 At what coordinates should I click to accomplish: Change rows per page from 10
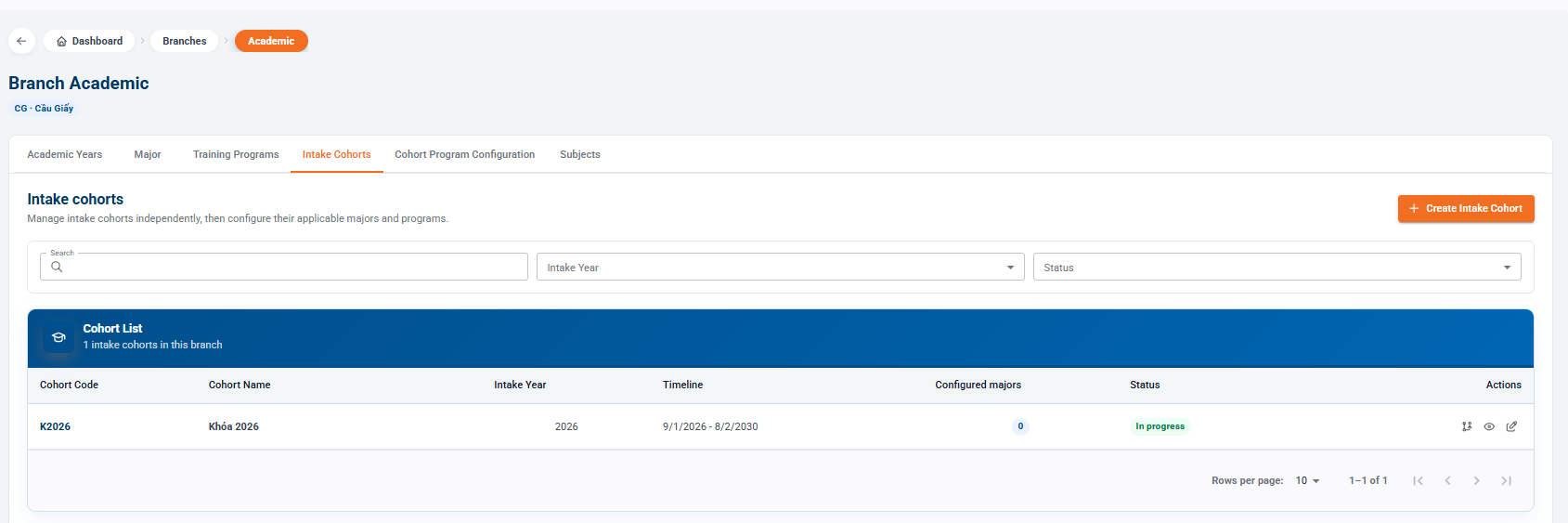pyautogui.click(x=1307, y=480)
